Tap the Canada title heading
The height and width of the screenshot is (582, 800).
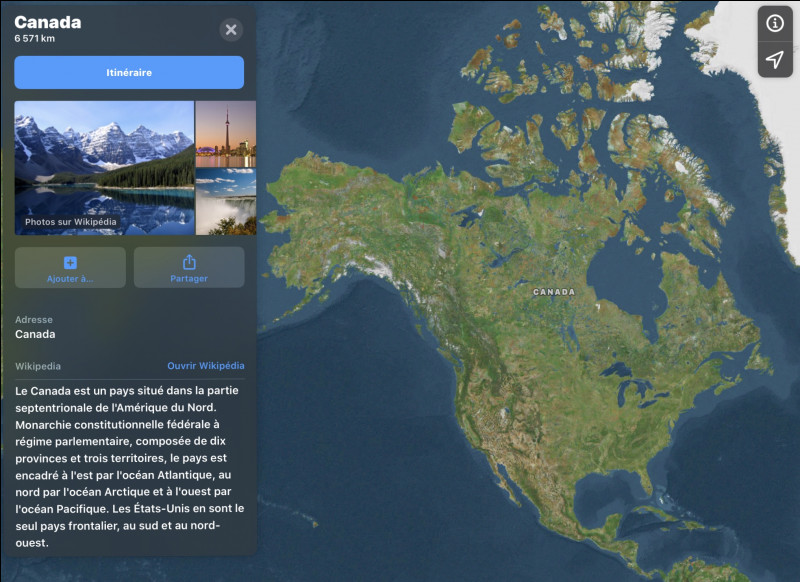point(48,22)
